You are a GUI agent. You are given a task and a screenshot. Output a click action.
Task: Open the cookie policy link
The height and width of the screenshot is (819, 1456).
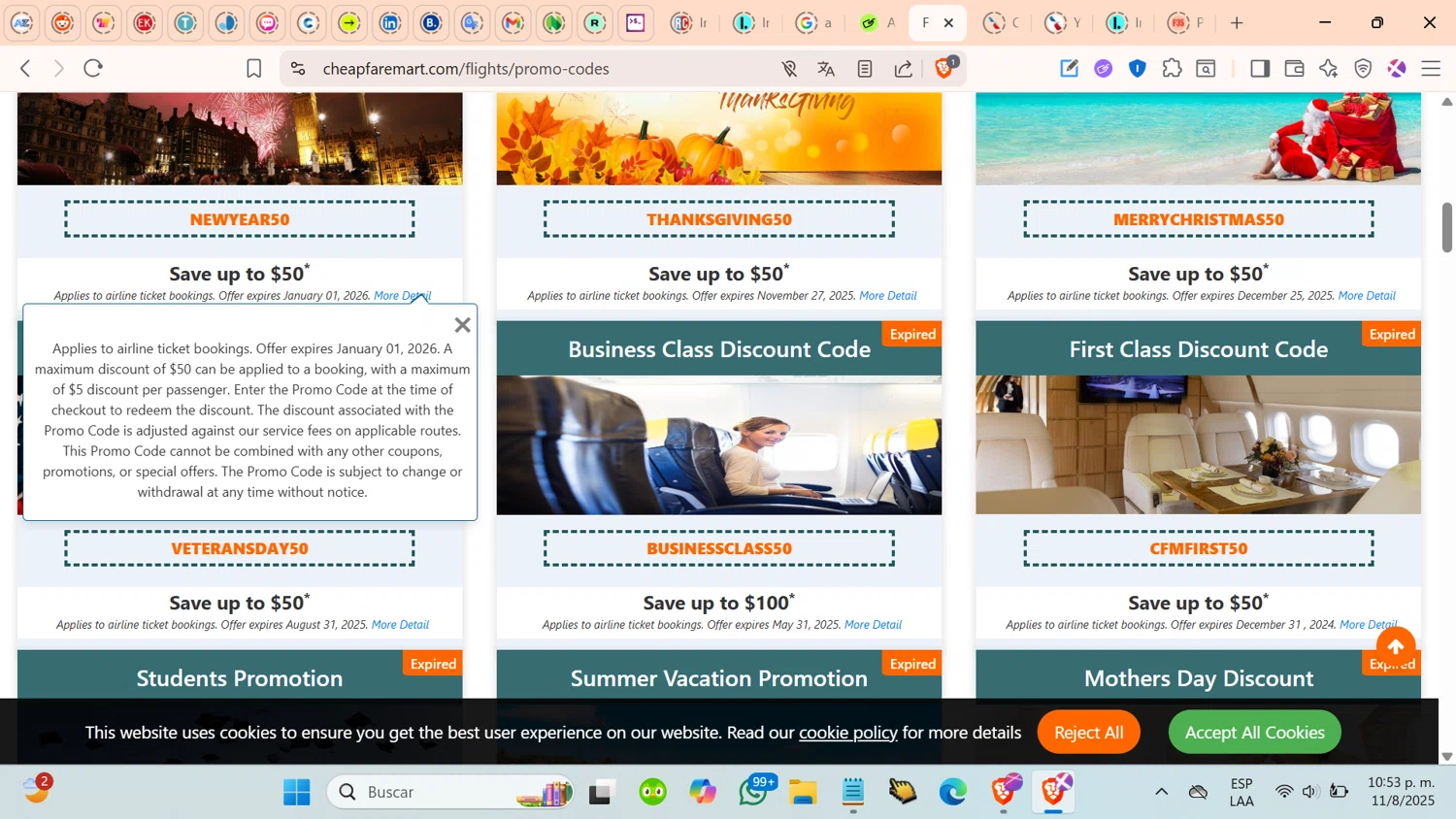click(848, 733)
